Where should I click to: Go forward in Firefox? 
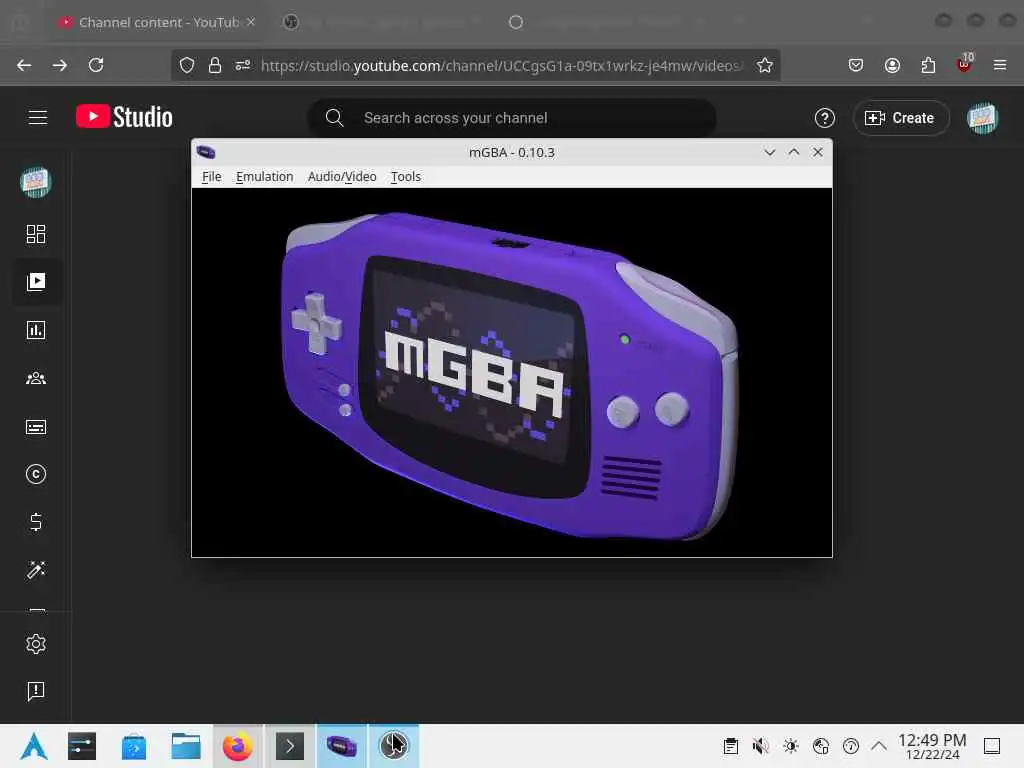[x=59, y=65]
